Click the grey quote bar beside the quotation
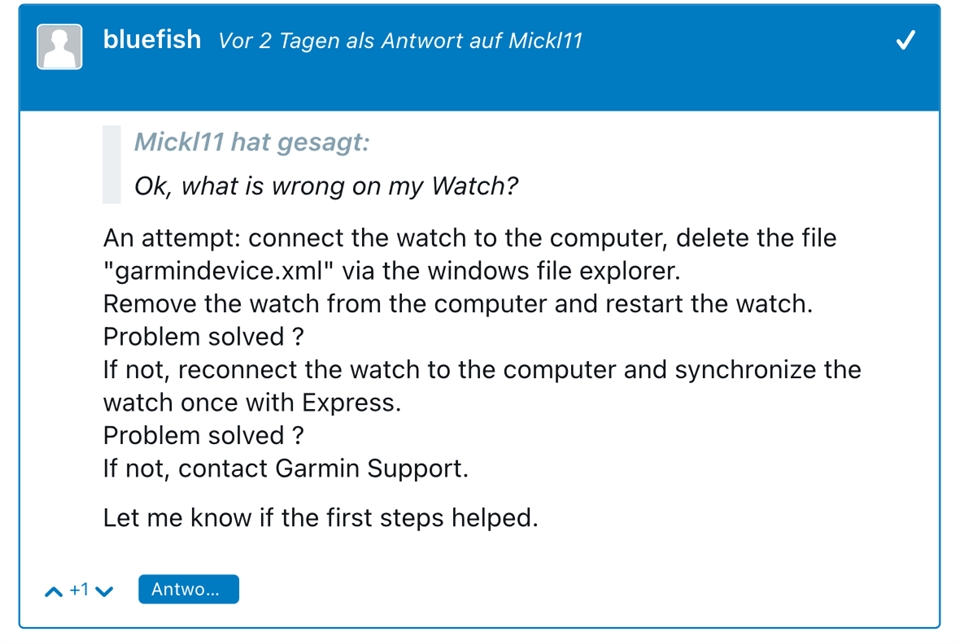This screenshot has height=644, width=959. pyautogui.click(x=111, y=164)
